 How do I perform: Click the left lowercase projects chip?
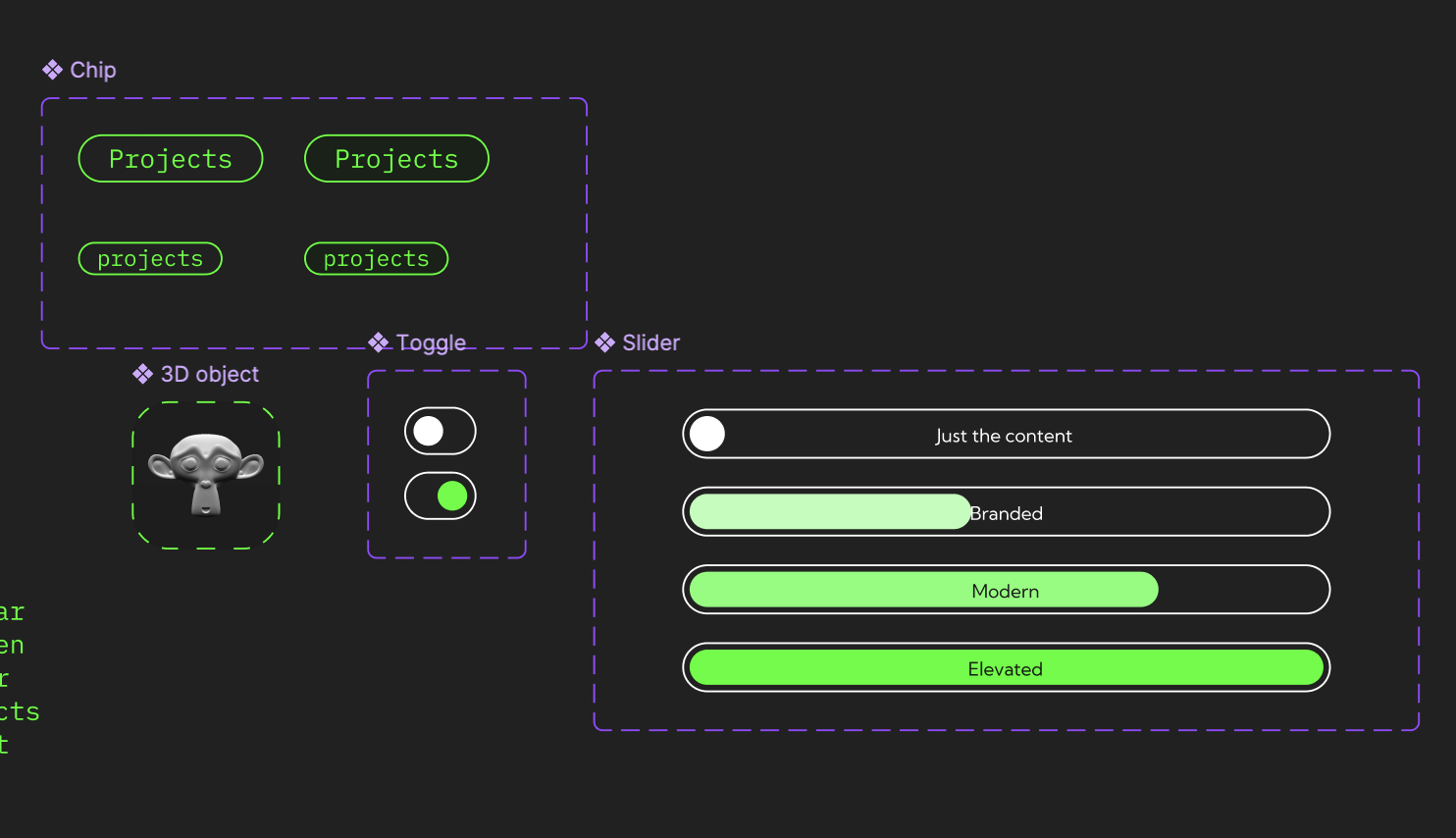pyautogui.click(x=150, y=259)
